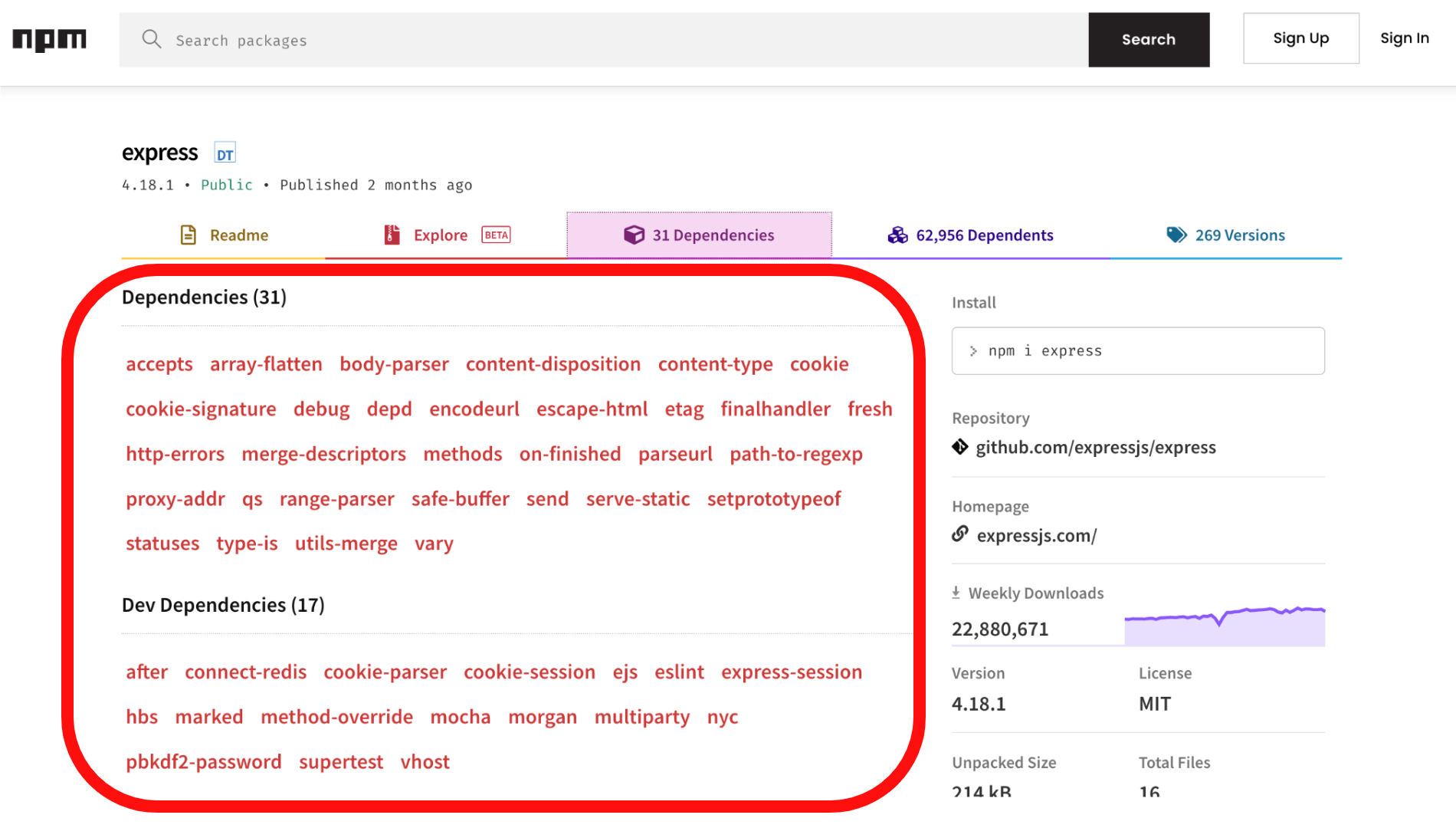Screen dimensions: 1456x828
Task: Click the fresh dependency link
Action: pos(870,409)
